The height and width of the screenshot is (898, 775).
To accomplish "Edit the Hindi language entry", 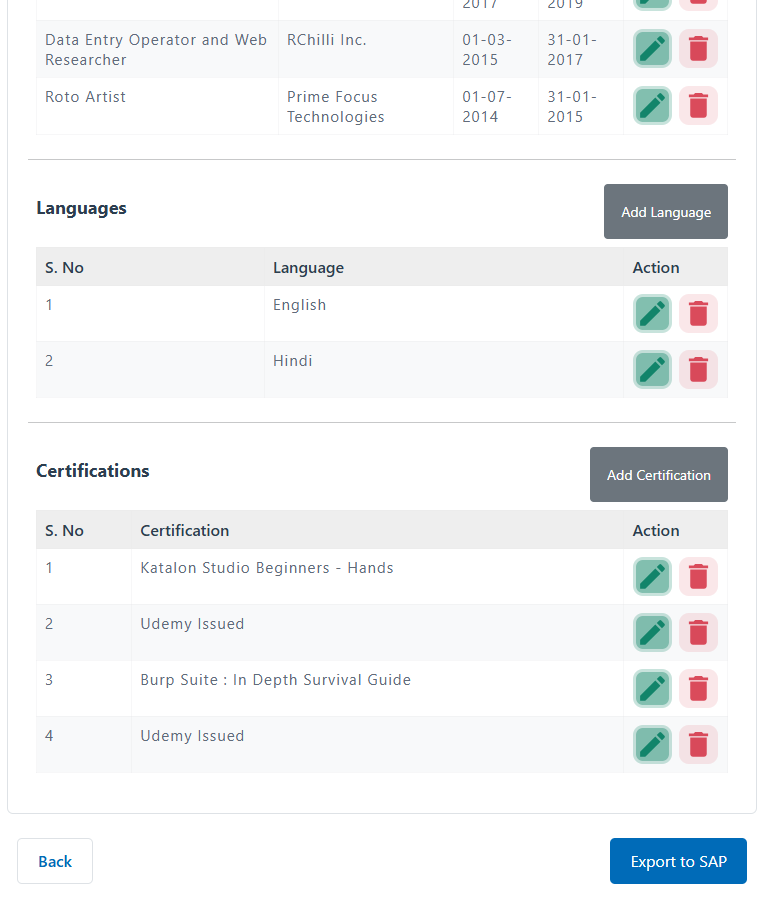I will click(652, 370).
